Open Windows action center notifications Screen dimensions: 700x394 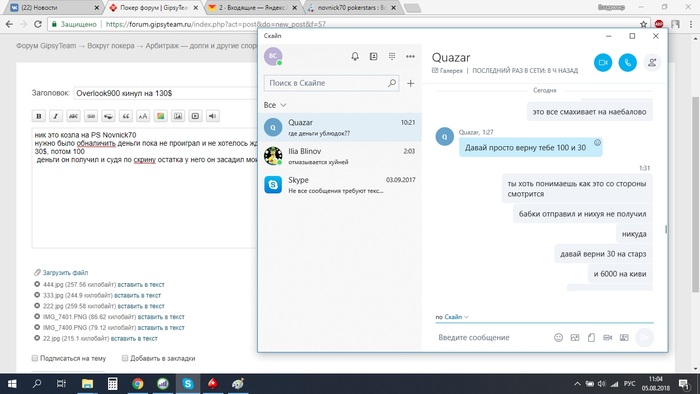(683, 384)
